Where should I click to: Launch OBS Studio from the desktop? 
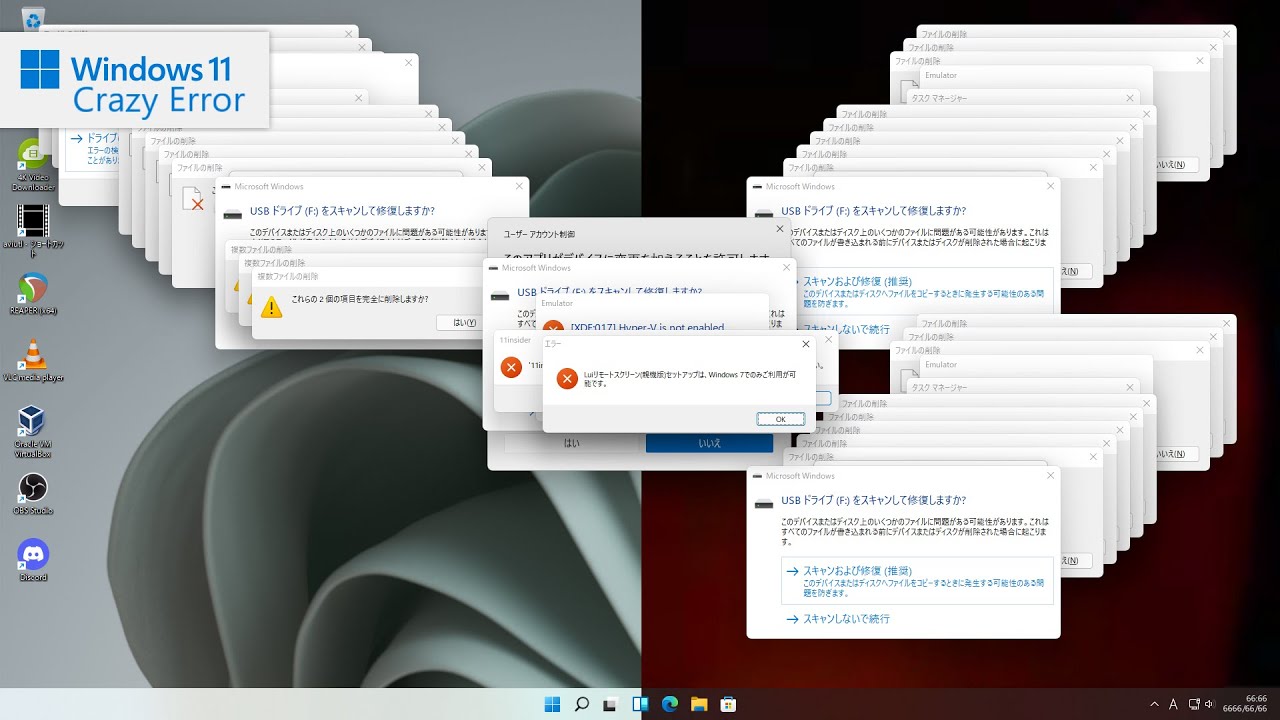(x=32, y=495)
